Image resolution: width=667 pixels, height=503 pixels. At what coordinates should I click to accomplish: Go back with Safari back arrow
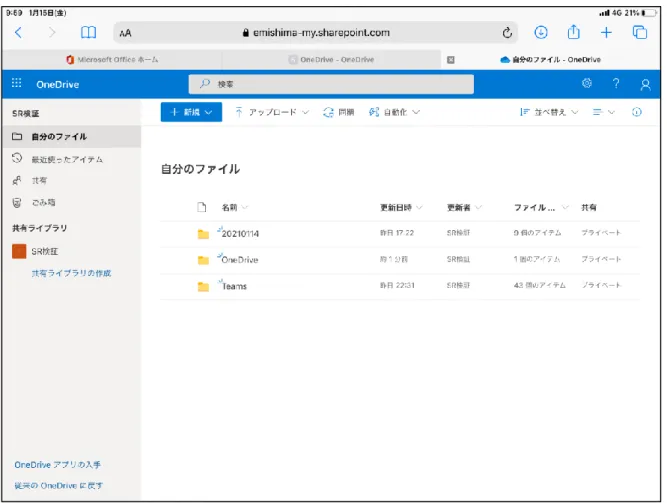pyautogui.click(x=18, y=32)
